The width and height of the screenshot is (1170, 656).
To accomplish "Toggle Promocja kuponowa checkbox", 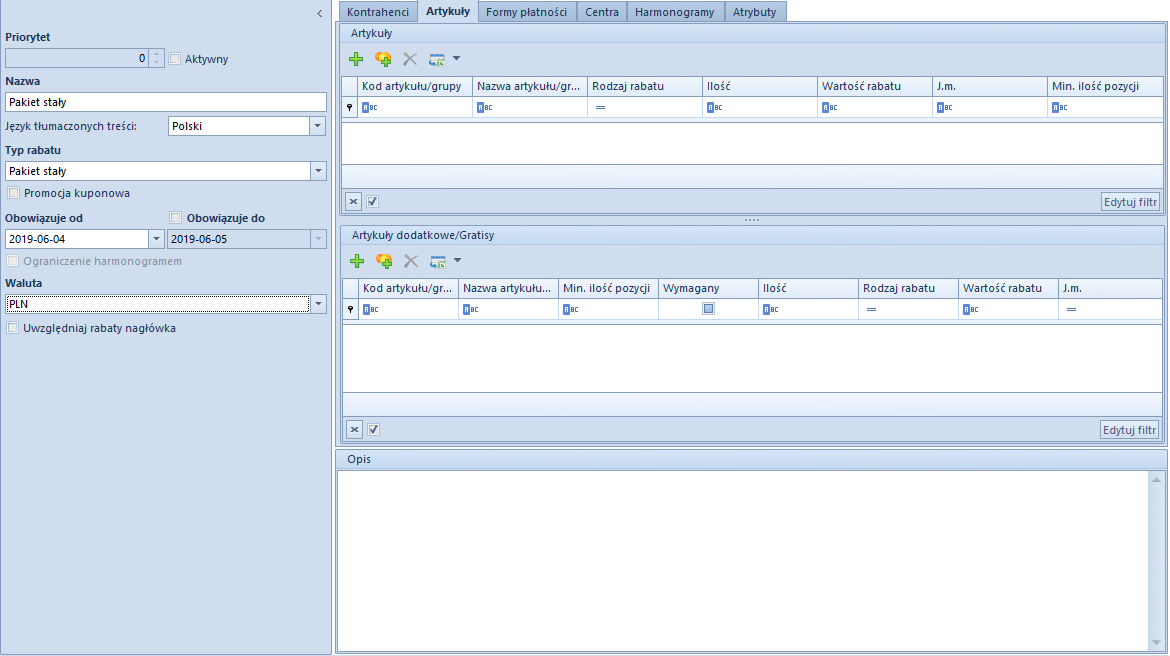I will (x=14, y=193).
